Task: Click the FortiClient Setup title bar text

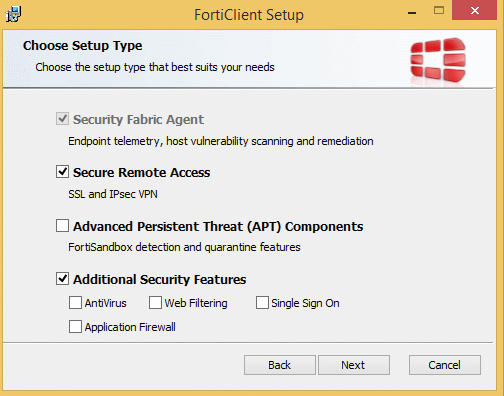Action: 249,15
